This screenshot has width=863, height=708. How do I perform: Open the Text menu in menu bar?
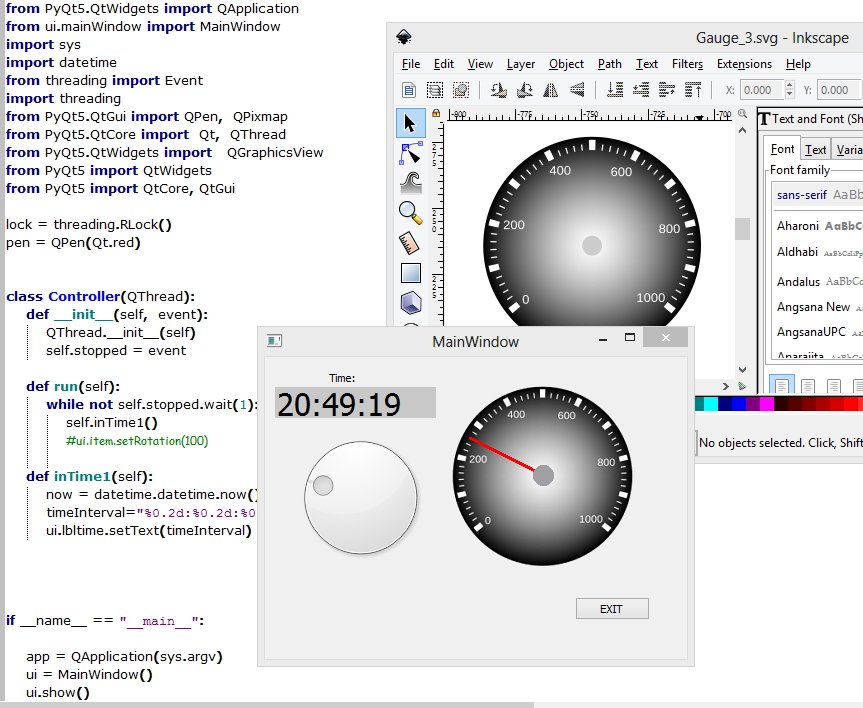click(x=647, y=64)
